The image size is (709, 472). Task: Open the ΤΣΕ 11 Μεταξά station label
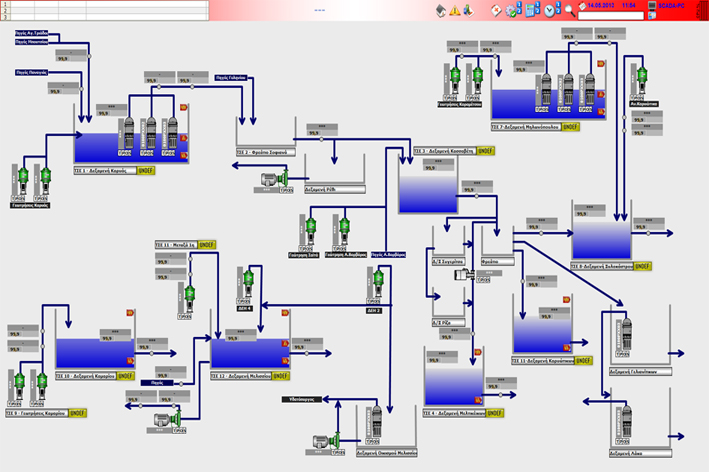tap(176, 244)
